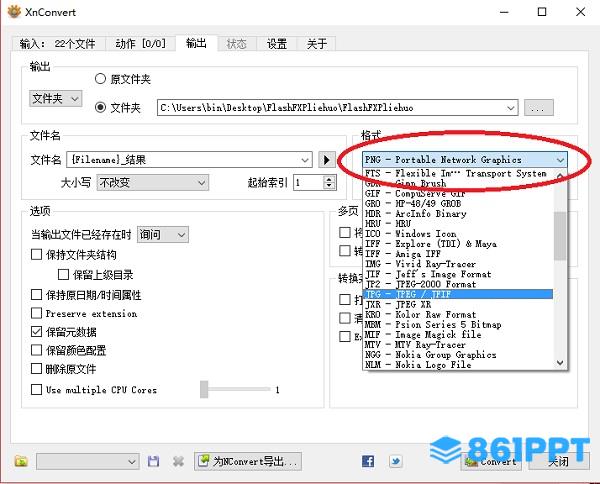Open the 输出 tab
The image size is (600, 484).
(196, 43)
